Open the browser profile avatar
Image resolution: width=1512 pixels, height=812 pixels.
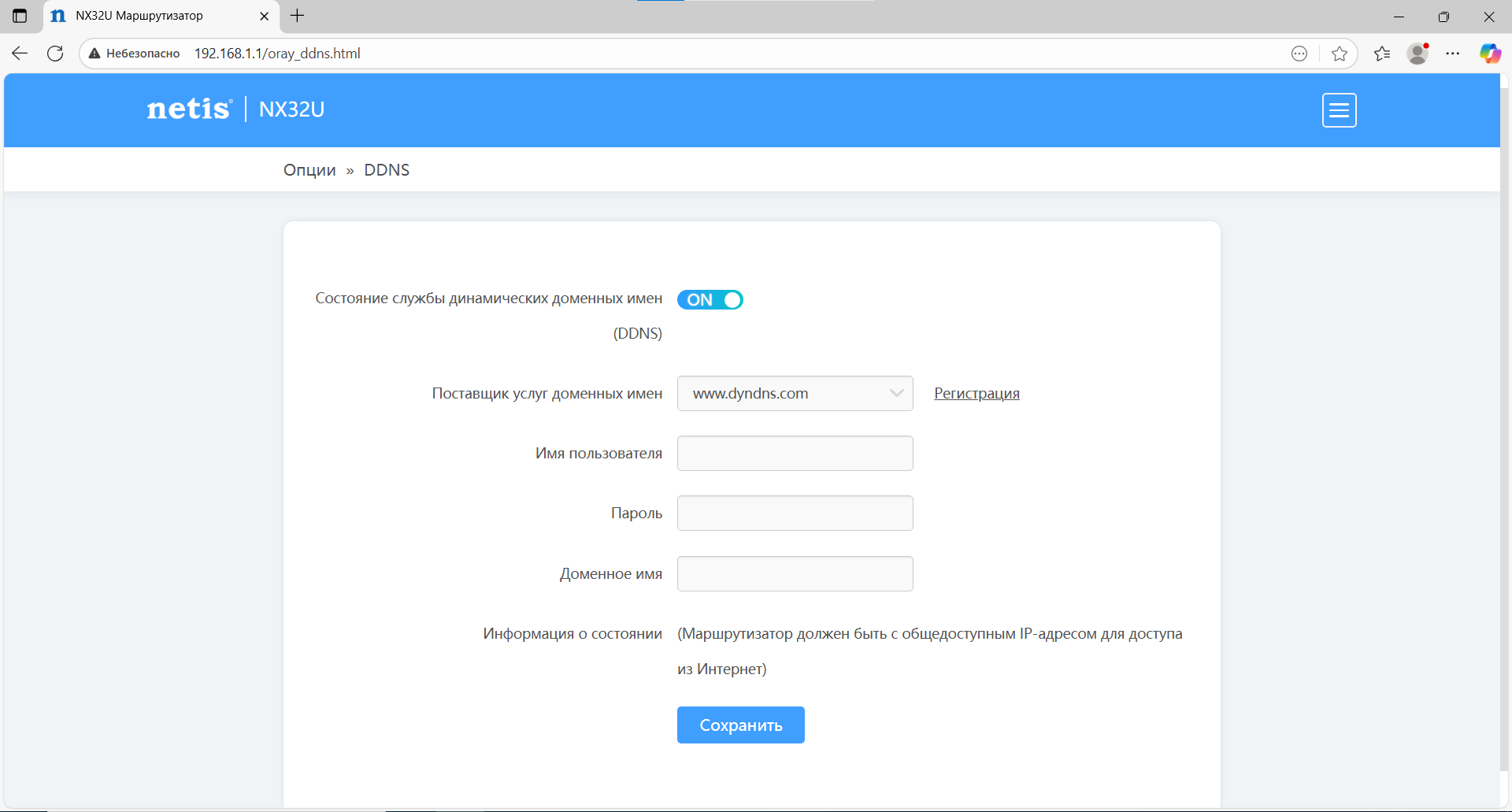1417,54
